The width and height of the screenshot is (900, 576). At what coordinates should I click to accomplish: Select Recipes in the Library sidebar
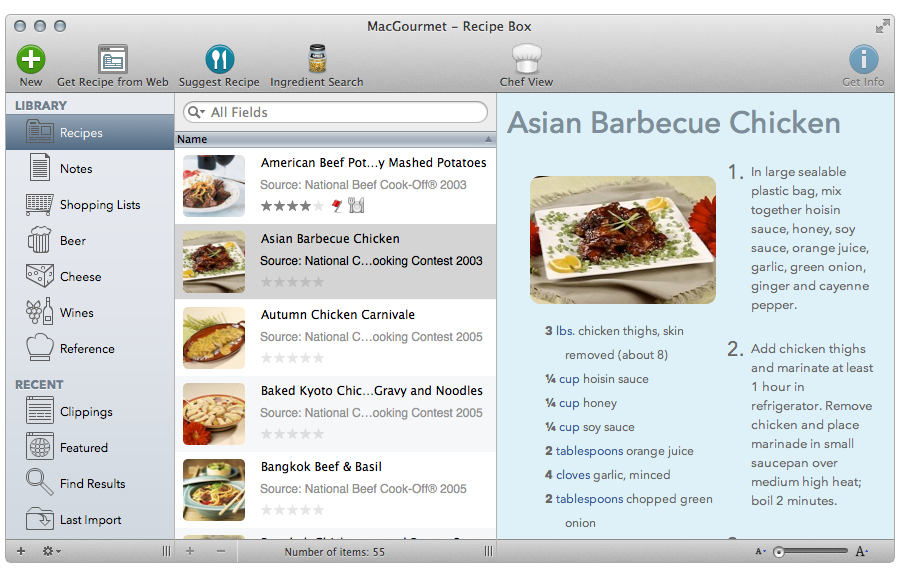pyautogui.click(x=90, y=133)
